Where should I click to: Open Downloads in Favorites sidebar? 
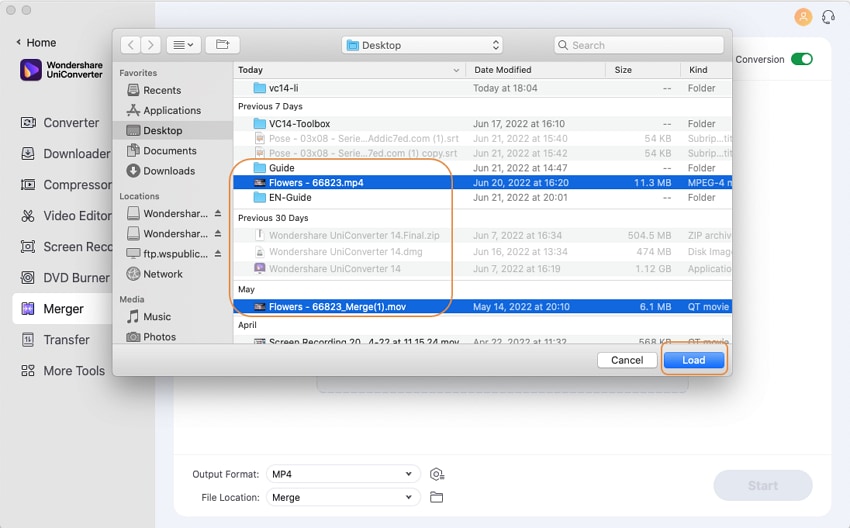[x=160, y=171]
